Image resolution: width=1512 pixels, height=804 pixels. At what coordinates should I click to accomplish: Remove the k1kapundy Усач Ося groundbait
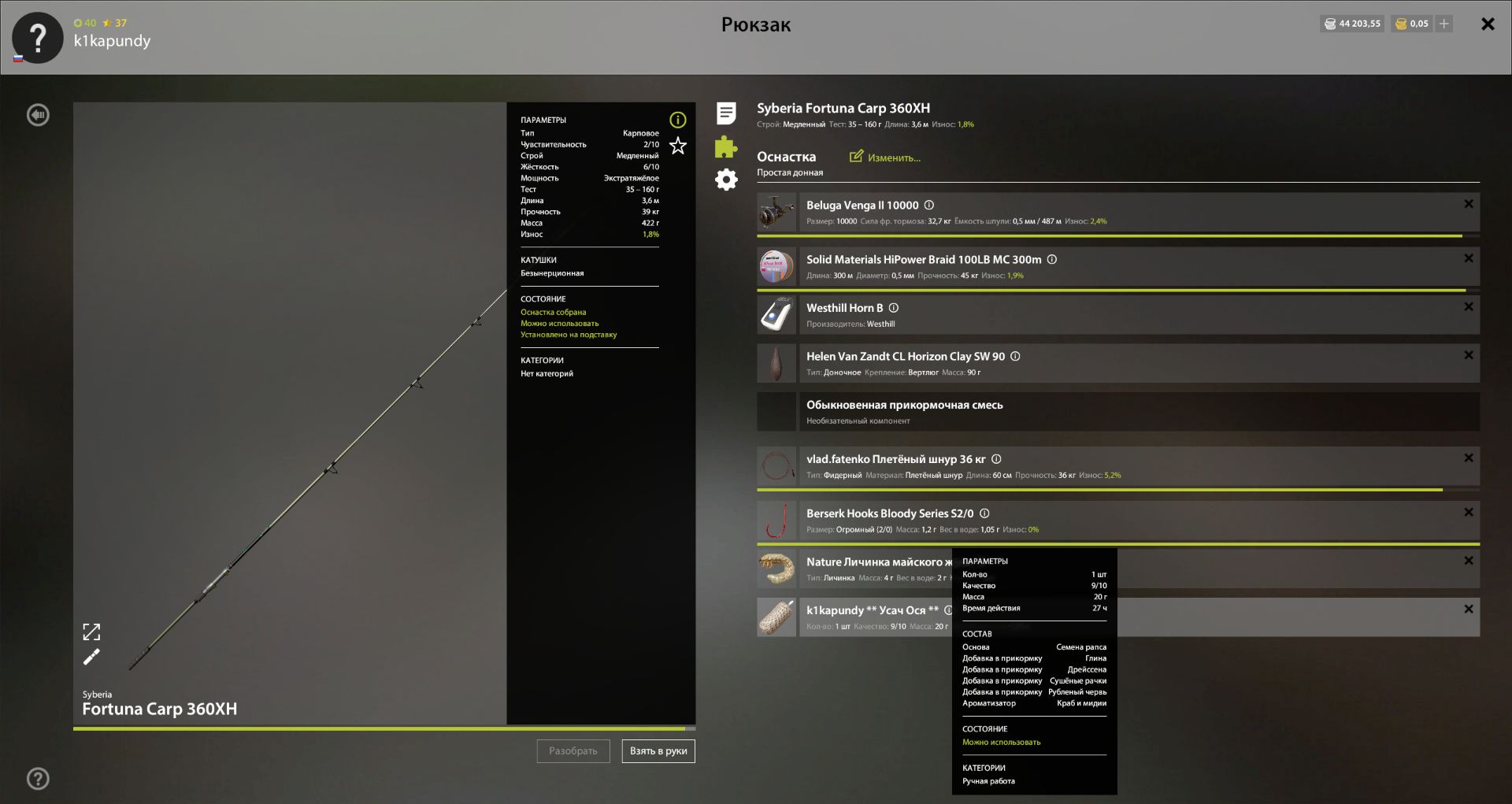1469,609
